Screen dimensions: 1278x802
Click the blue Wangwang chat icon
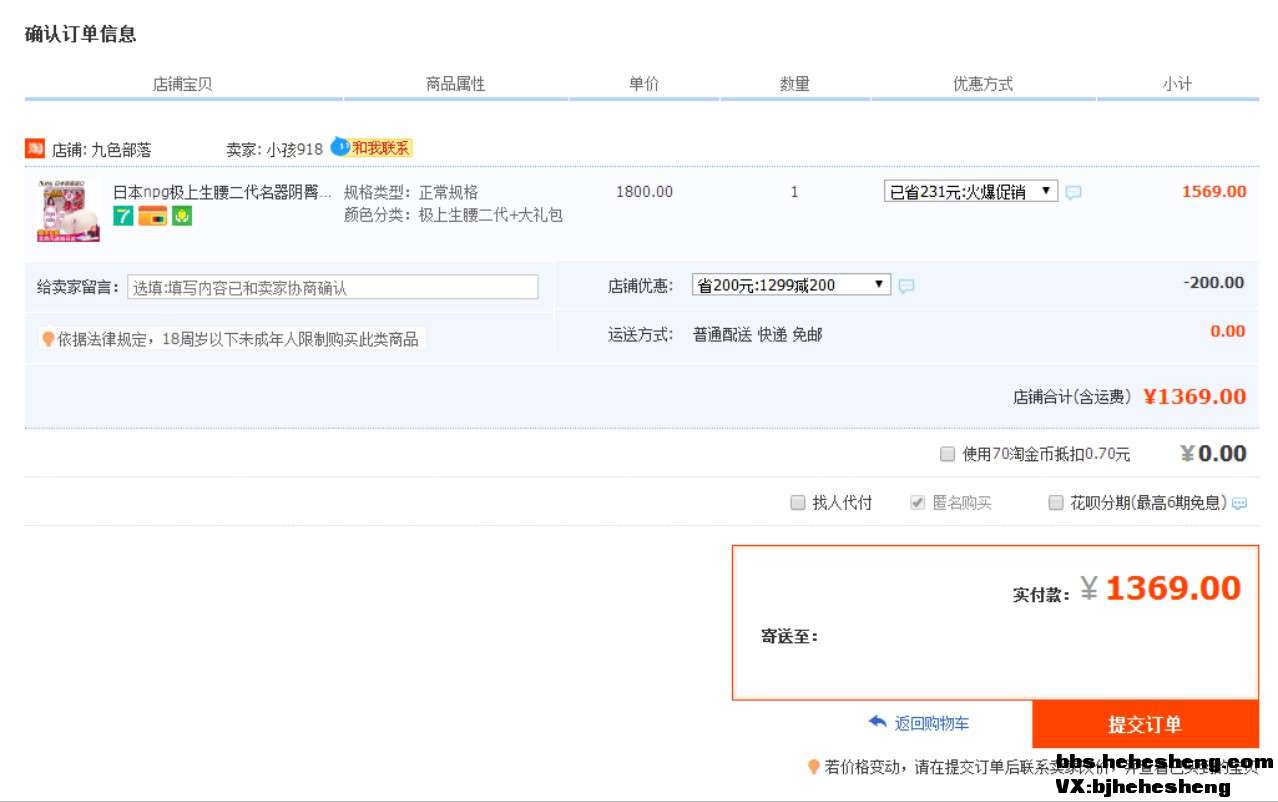(x=340, y=147)
